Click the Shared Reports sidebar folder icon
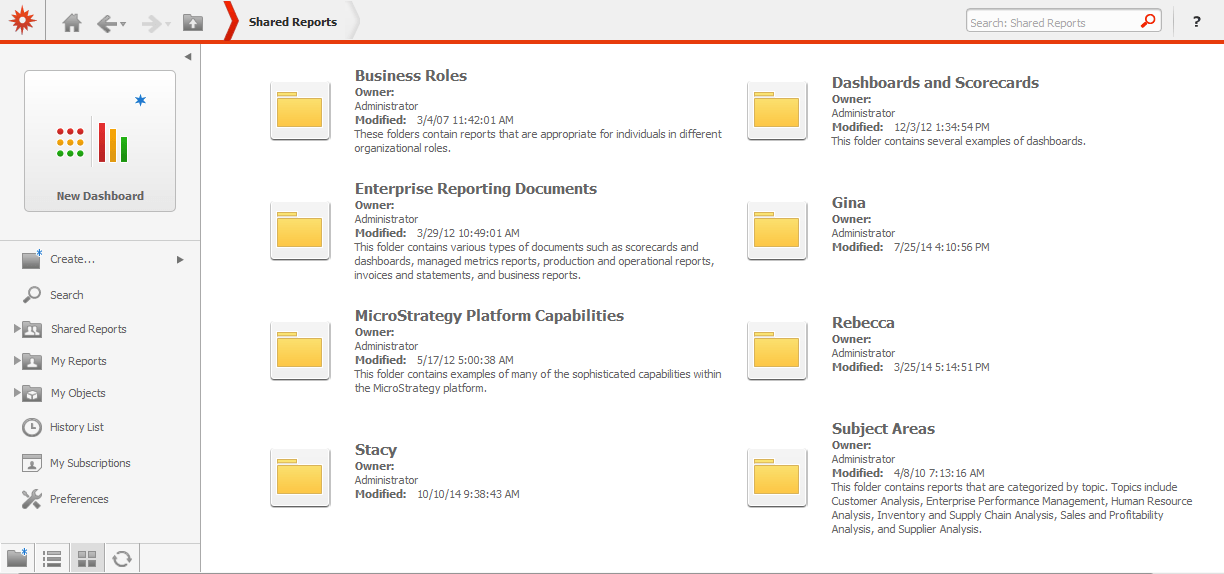 click(x=33, y=329)
